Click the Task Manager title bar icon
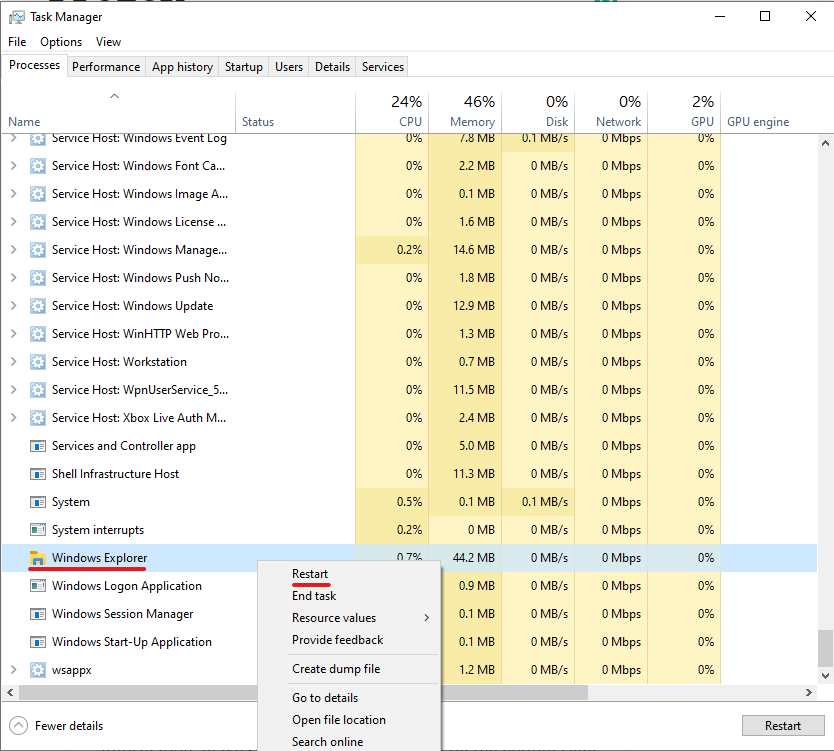 (16, 17)
